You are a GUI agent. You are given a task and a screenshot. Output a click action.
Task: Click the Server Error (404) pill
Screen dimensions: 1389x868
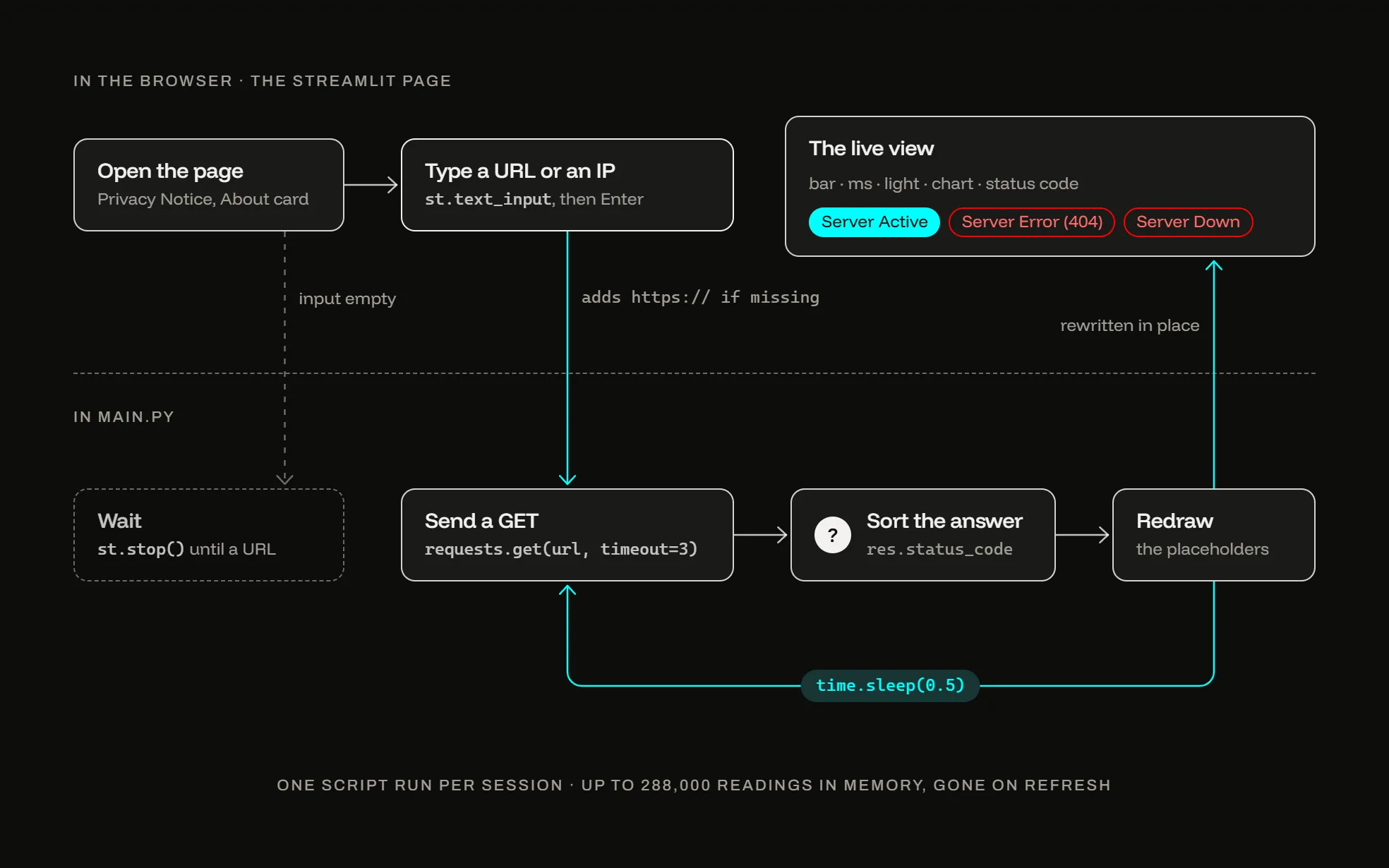(1032, 222)
